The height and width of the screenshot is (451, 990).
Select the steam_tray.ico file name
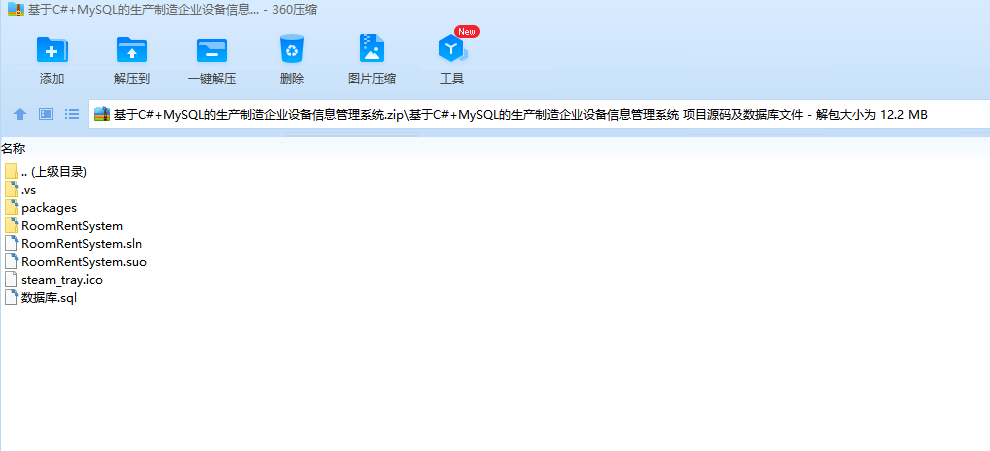[x=62, y=280]
